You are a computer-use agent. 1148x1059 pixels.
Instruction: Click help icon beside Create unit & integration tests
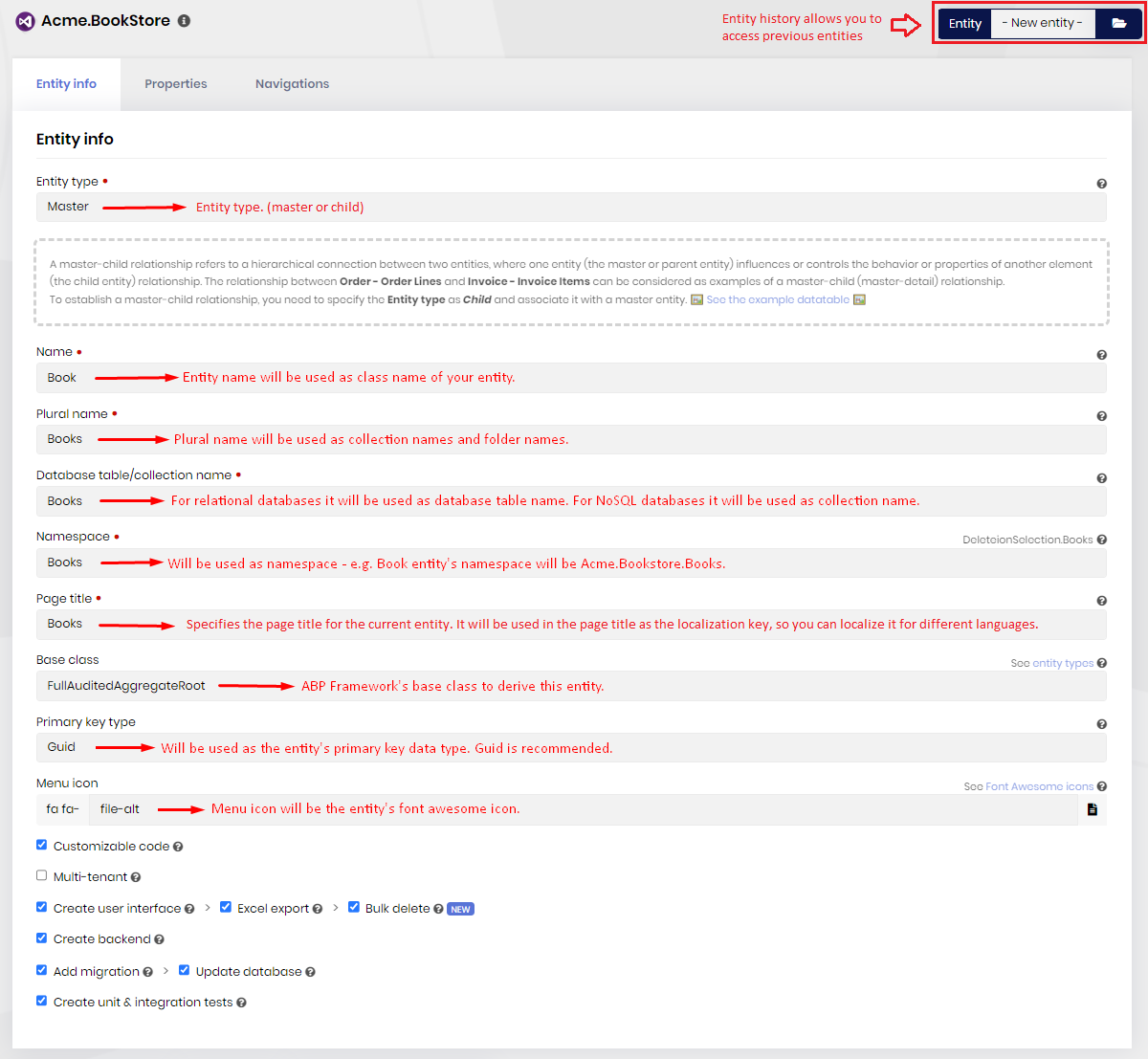click(x=241, y=1003)
